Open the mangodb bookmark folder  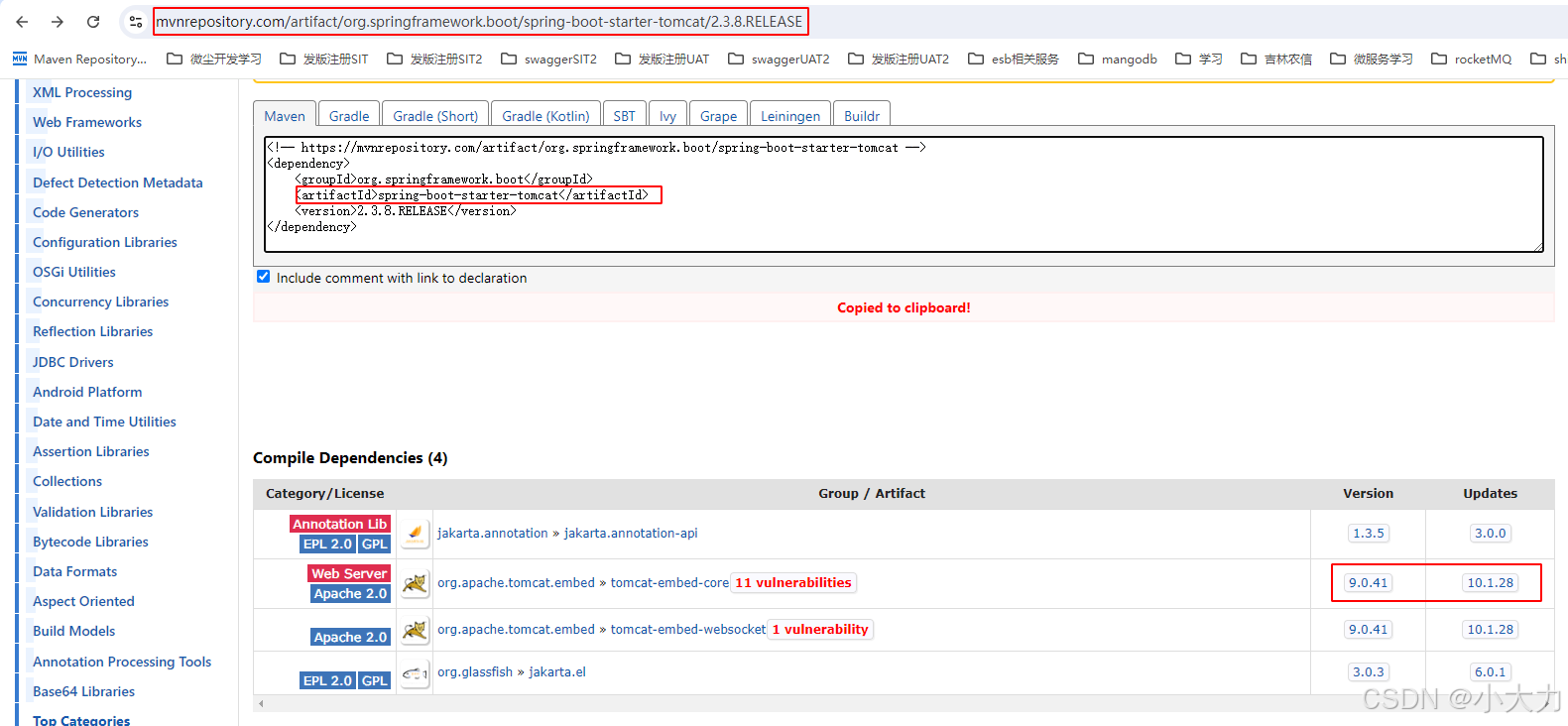(1117, 59)
